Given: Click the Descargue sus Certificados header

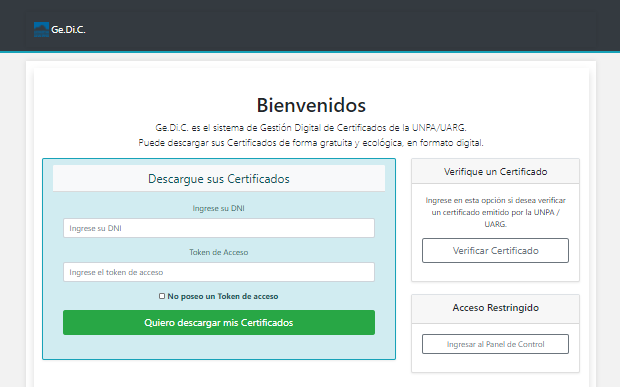Looking at the screenshot, I should [x=219, y=179].
